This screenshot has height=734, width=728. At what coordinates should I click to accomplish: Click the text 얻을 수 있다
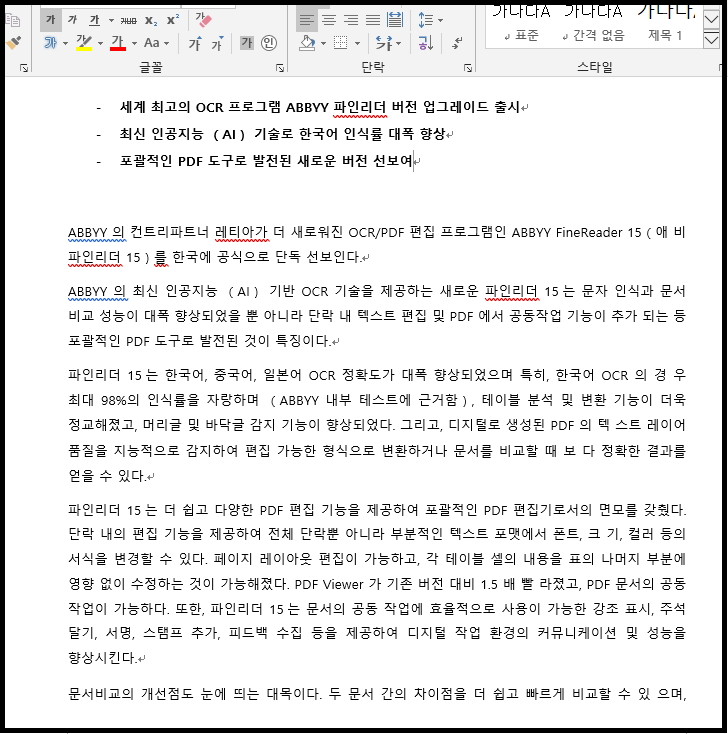pos(107,477)
